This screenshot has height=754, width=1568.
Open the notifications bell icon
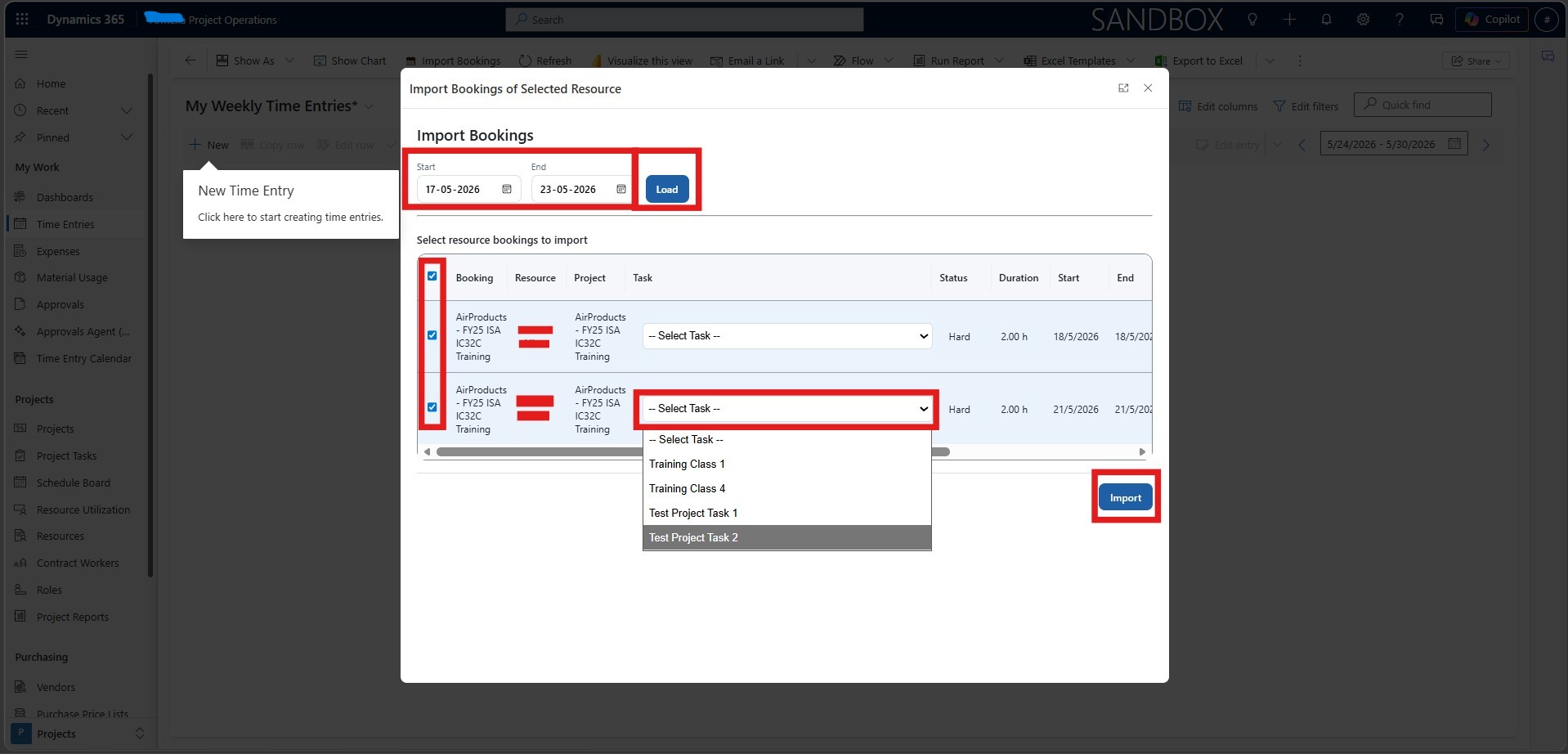click(1326, 20)
